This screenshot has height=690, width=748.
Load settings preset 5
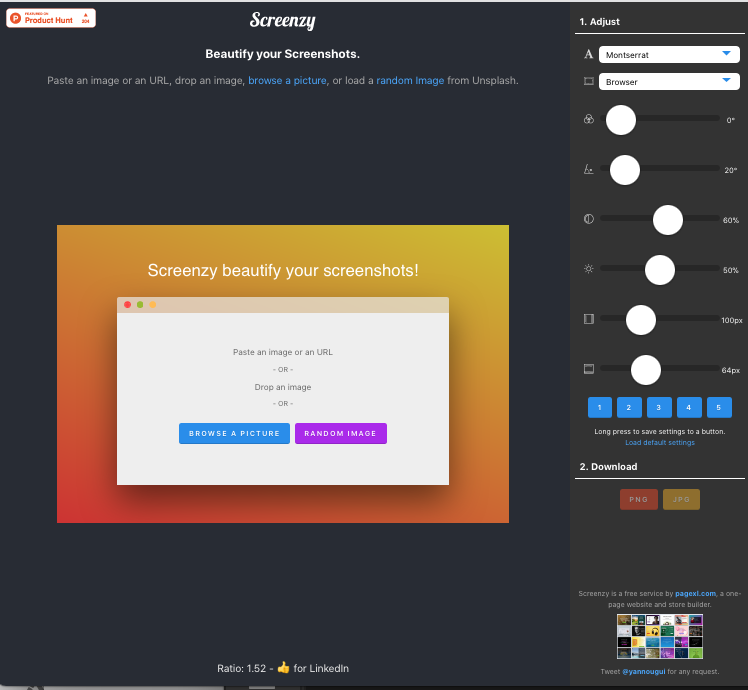tap(719, 408)
